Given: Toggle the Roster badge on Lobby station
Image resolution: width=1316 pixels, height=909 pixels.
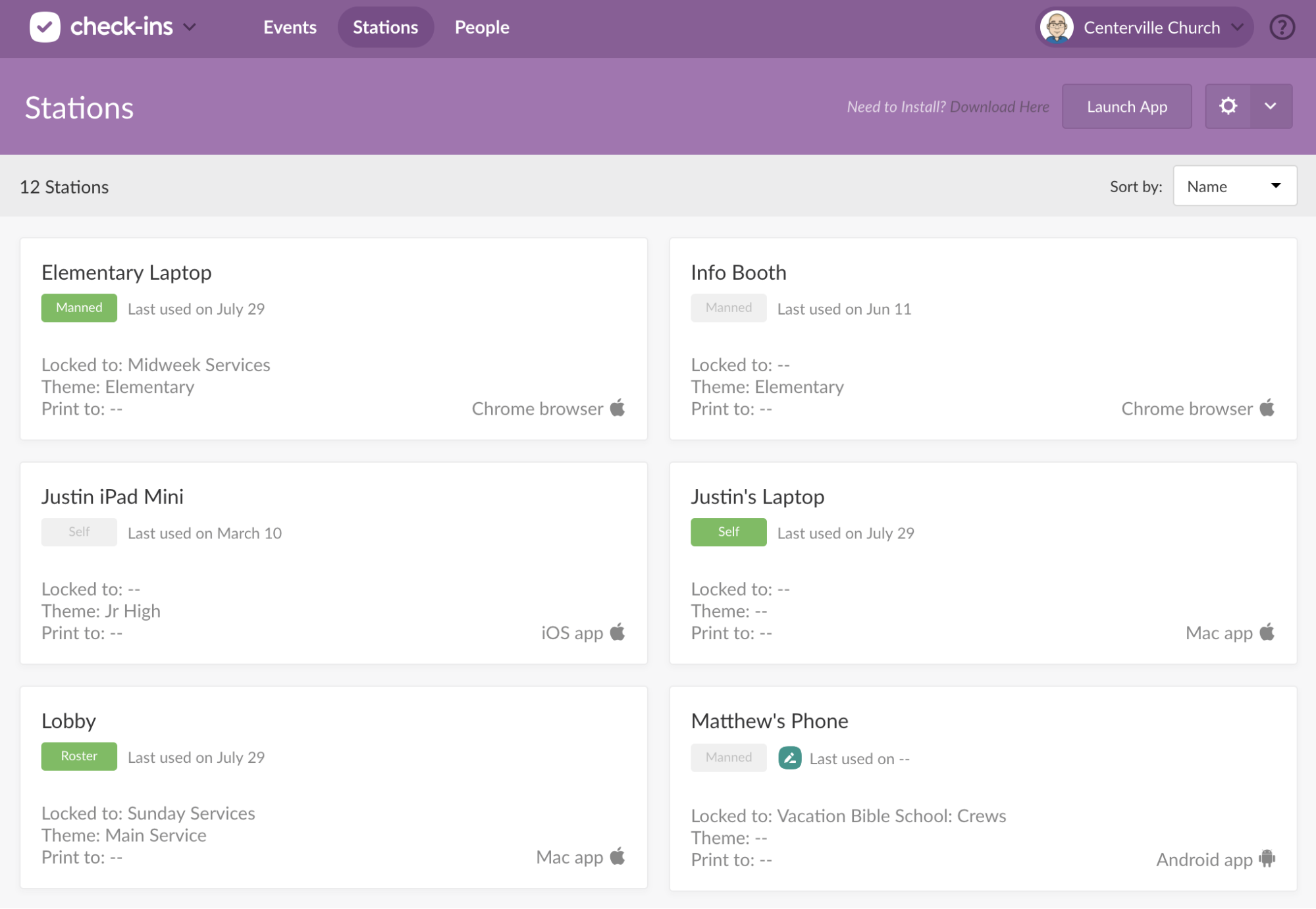Looking at the screenshot, I should pyautogui.click(x=79, y=756).
